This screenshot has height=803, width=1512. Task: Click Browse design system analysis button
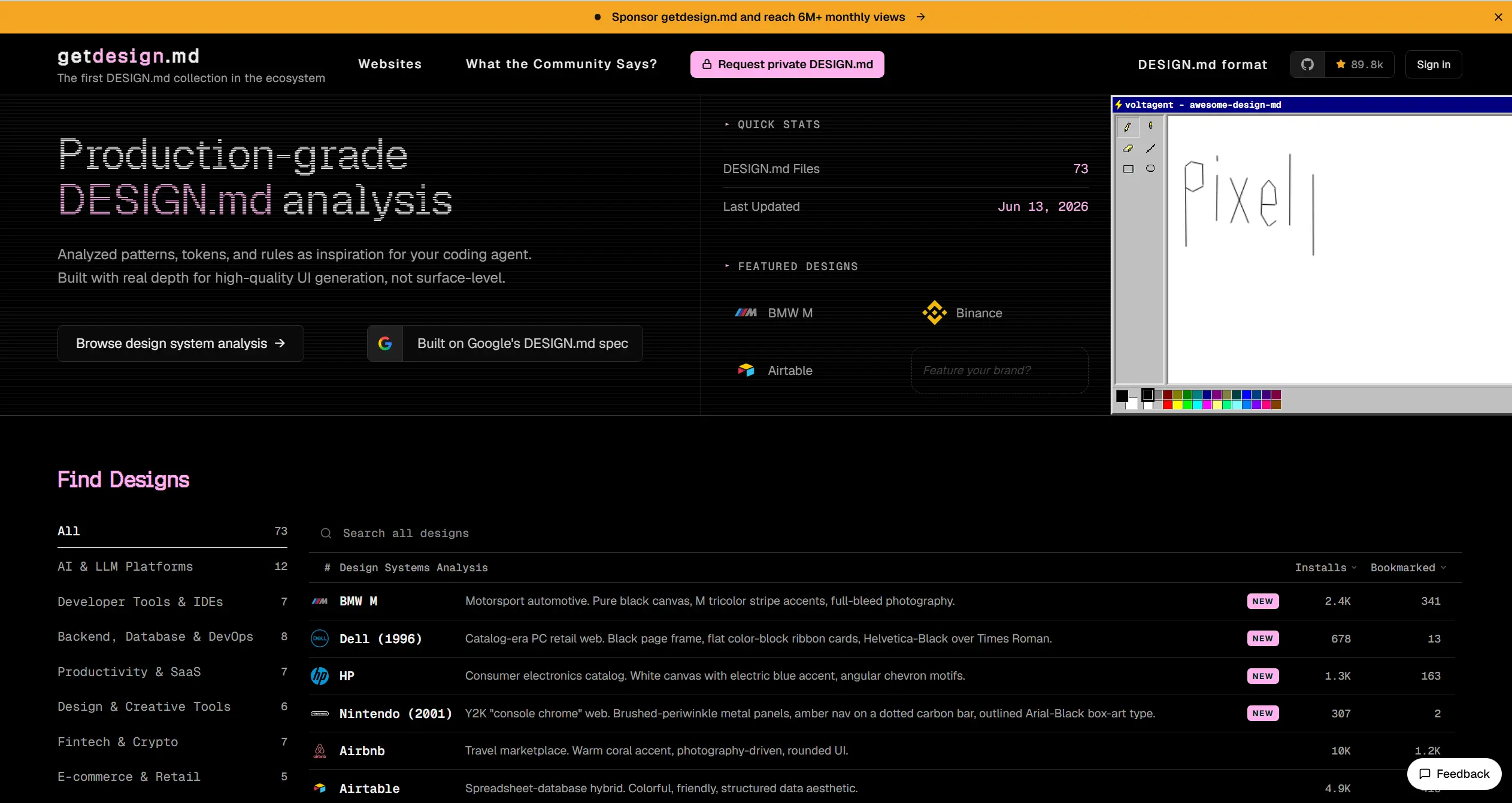click(181, 343)
